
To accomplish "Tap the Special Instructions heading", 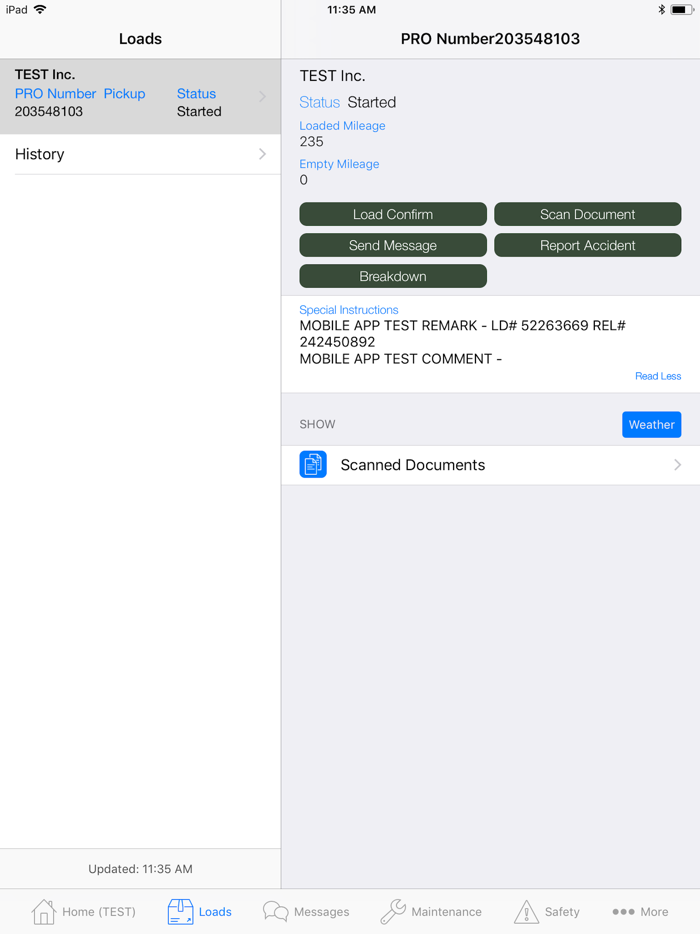I will [349, 310].
